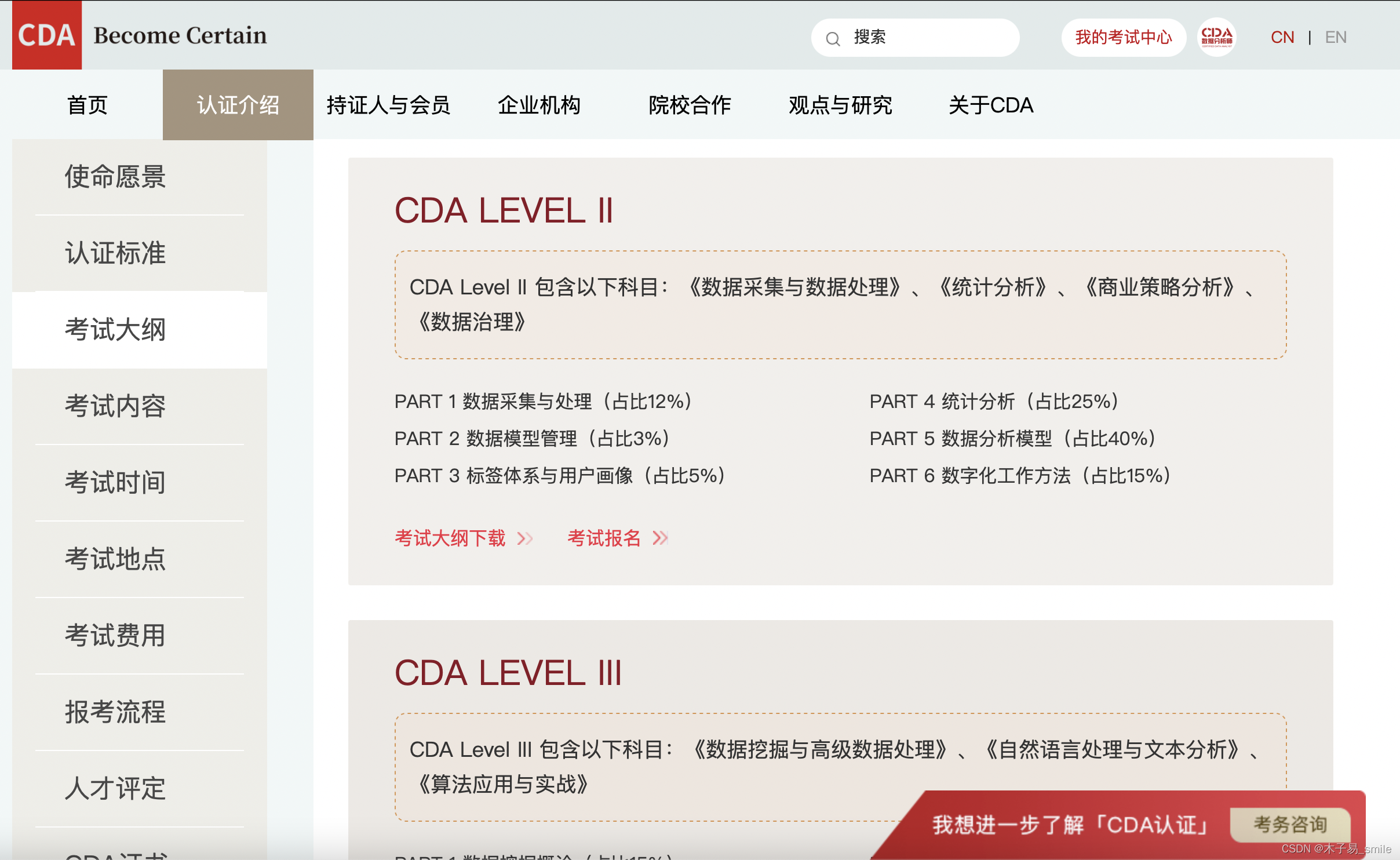Open 持证人与会员 nav item
The image size is (1400, 860).
pos(388,105)
